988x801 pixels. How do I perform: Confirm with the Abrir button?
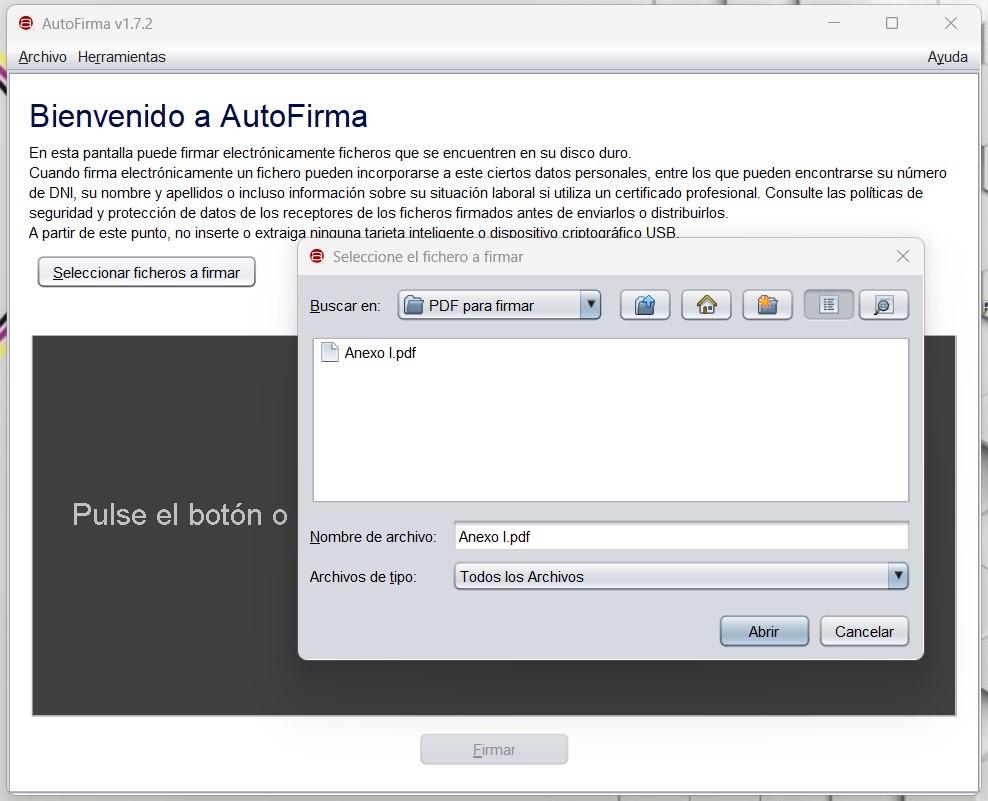click(764, 631)
